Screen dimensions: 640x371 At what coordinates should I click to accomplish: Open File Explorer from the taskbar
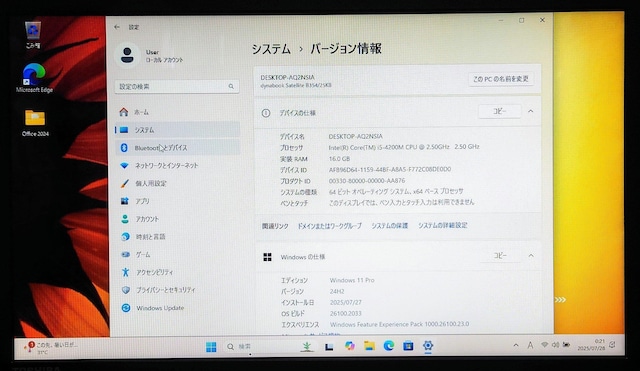(369, 346)
